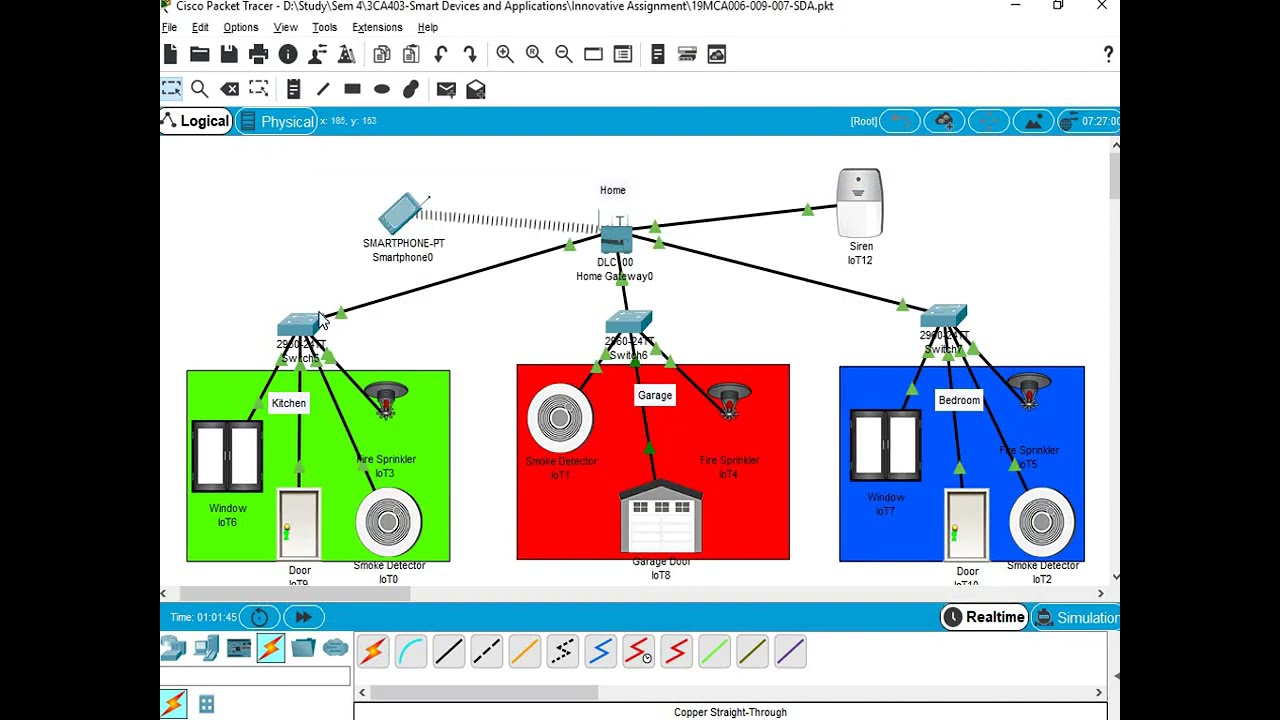Undo the last action with the undo arrow

441,54
